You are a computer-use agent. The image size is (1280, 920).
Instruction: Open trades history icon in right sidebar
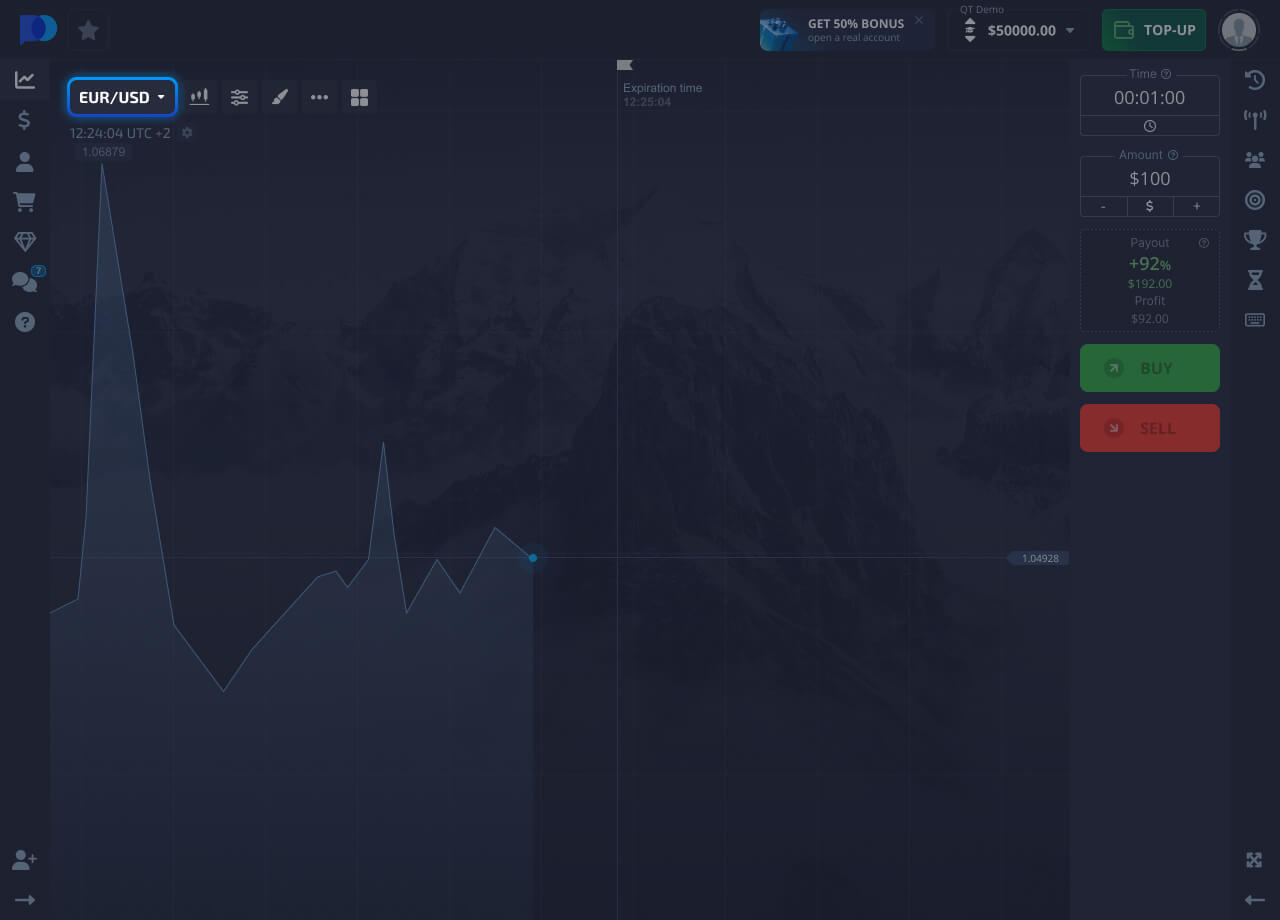pyautogui.click(x=1255, y=80)
